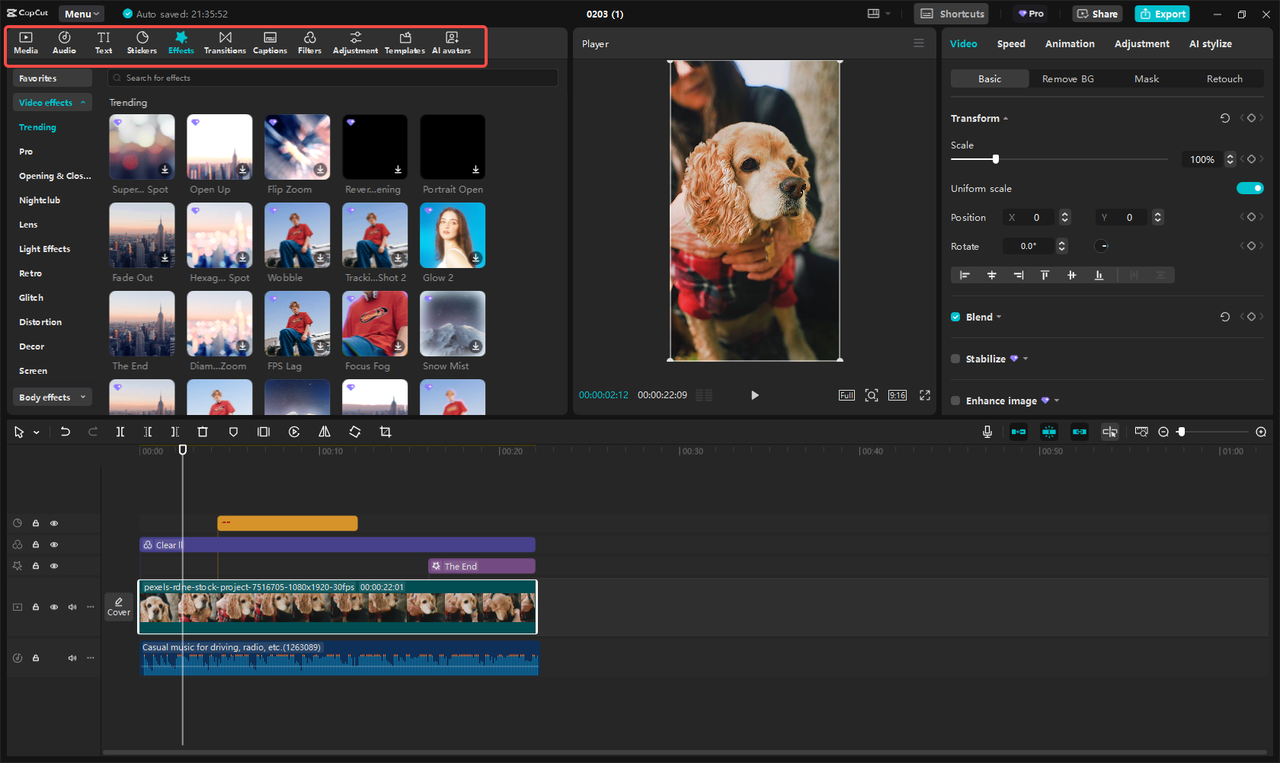This screenshot has width=1280, height=763.
Task: Click the Export button
Action: (x=1162, y=13)
